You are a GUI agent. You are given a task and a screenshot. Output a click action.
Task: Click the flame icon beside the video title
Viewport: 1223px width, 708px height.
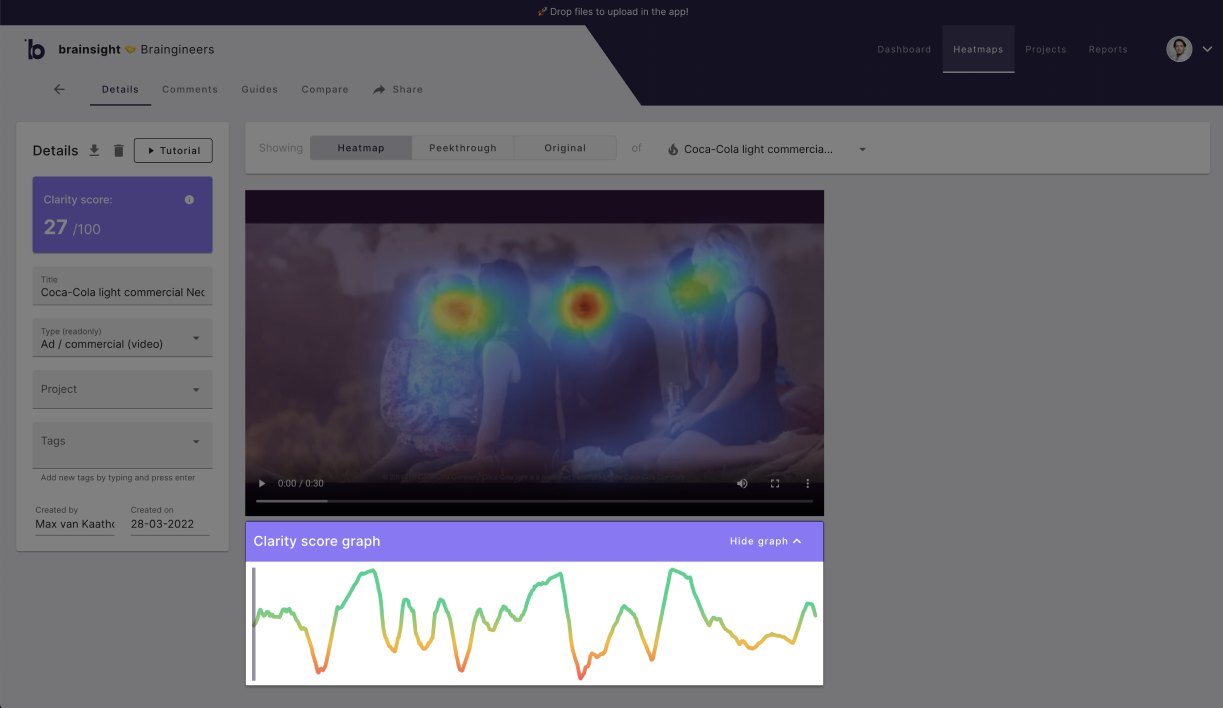coord(673,149)
